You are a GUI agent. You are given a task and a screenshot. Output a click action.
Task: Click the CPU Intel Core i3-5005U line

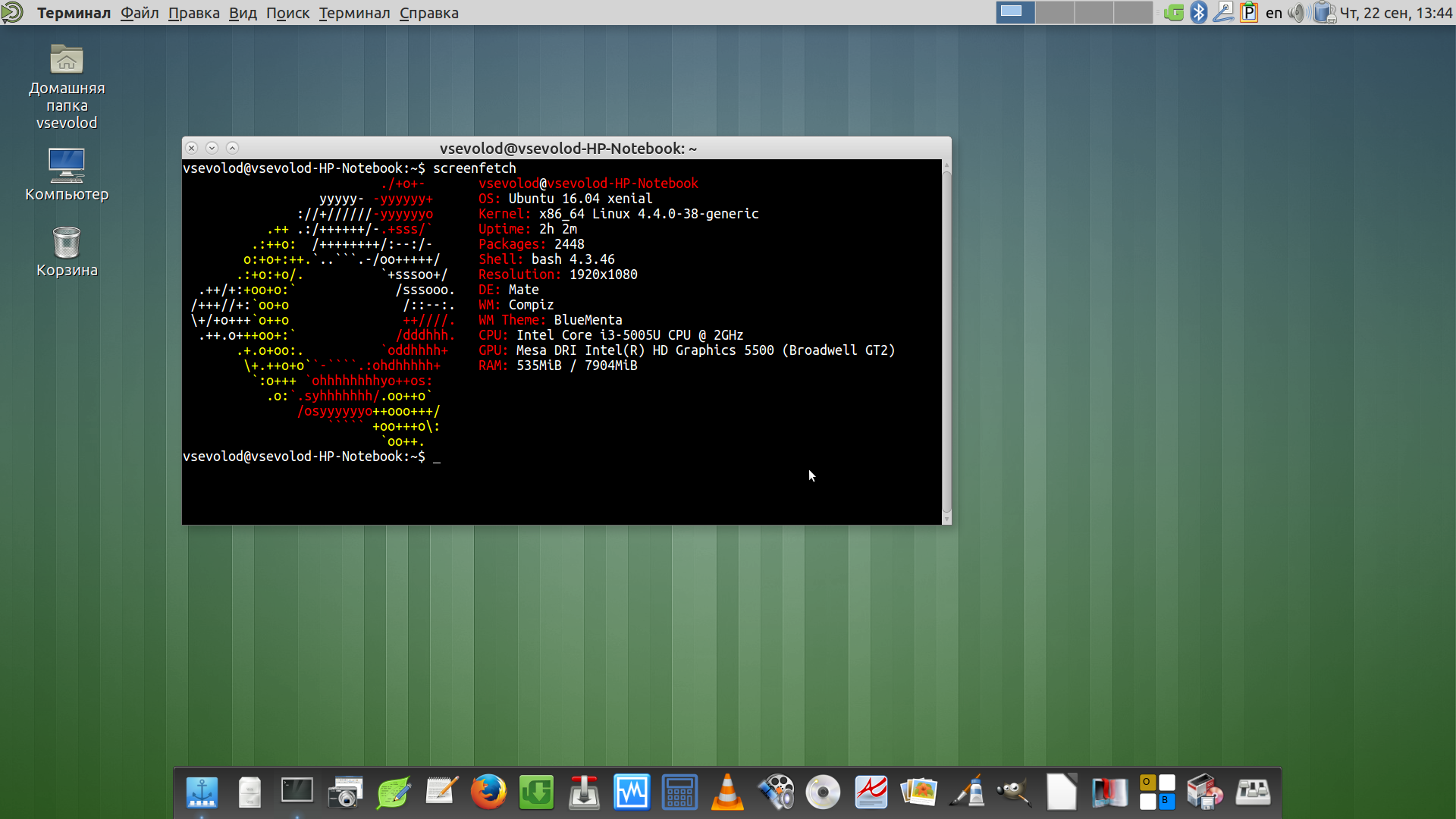[610, 335]
